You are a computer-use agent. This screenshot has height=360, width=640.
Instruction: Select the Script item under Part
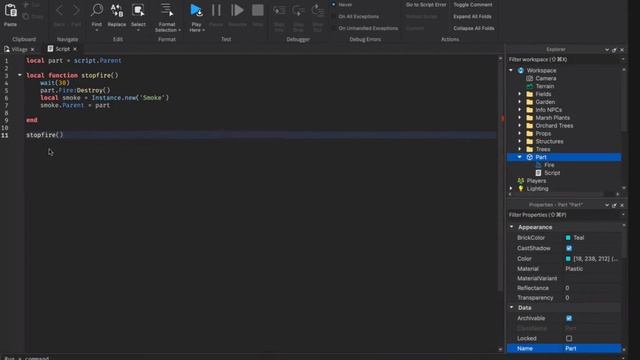pyautogui.click(x=552, y=173)
